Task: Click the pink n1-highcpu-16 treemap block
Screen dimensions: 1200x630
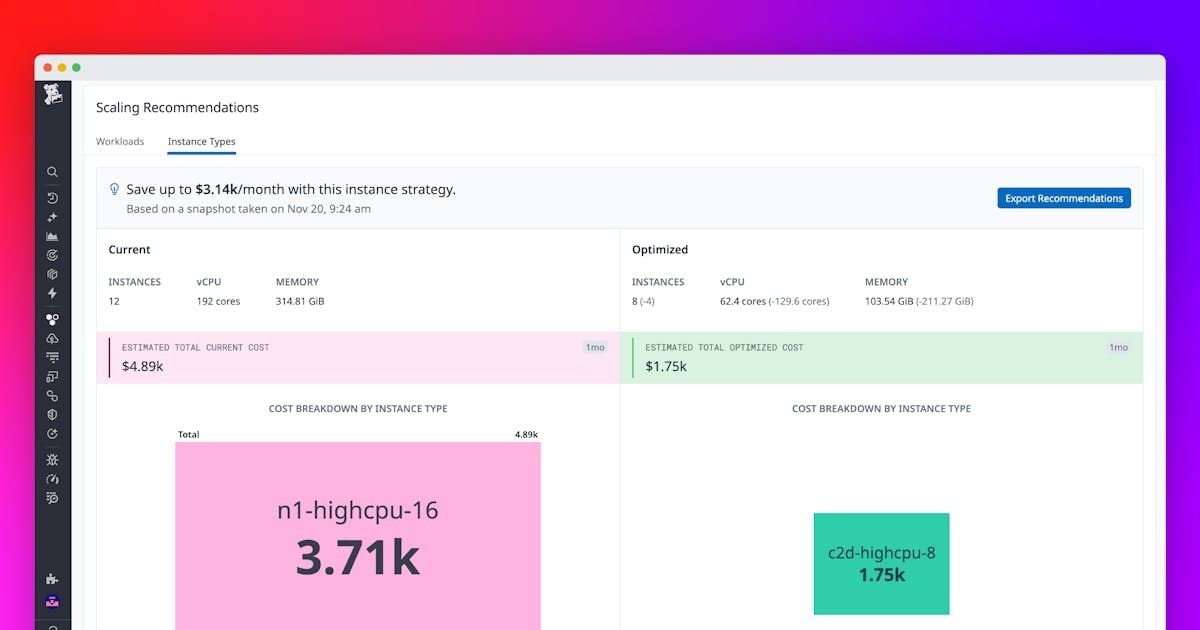Action: tap(358, 536)
